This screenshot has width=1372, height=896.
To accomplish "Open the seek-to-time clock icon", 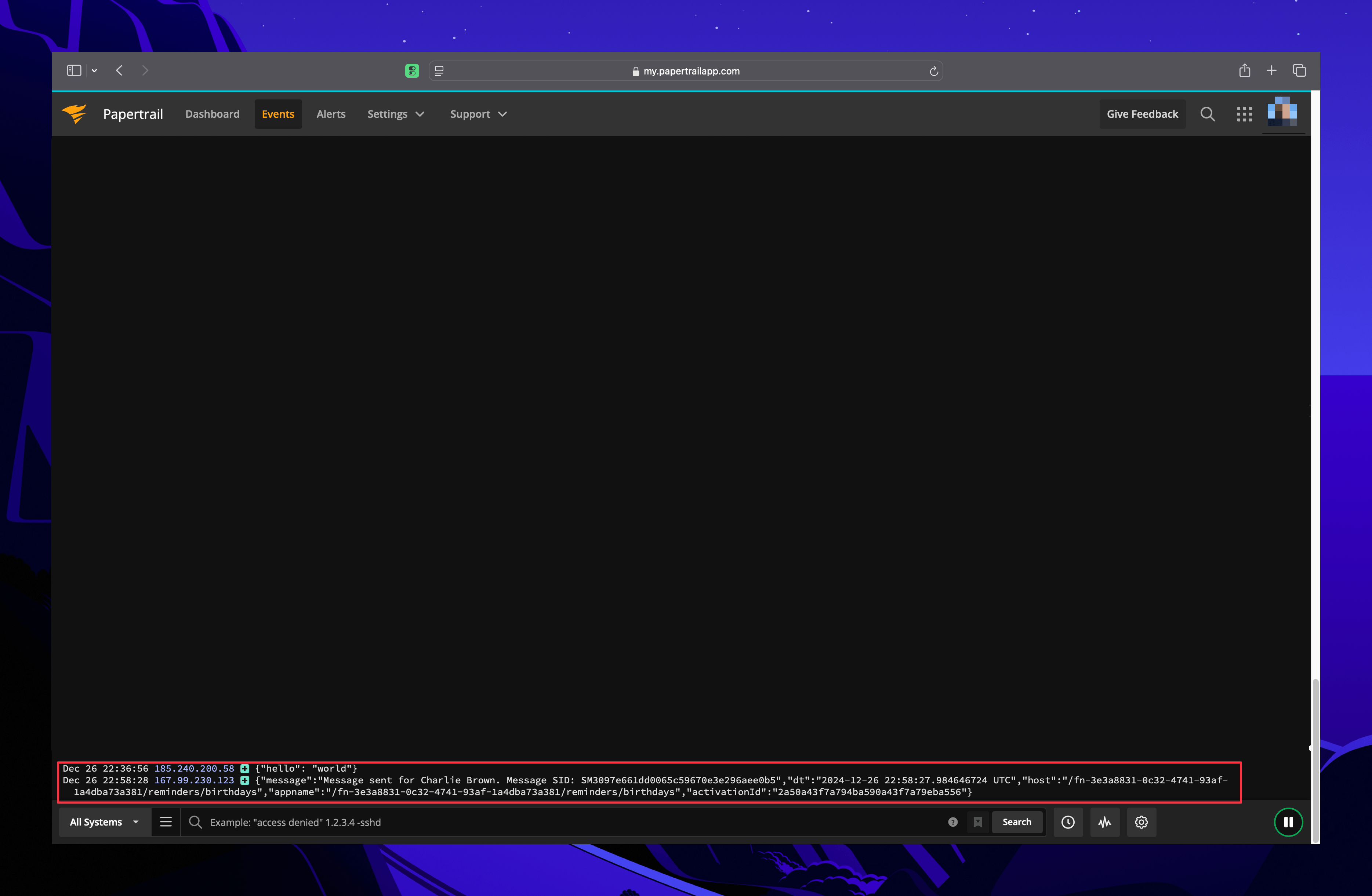I will point(1068,822).
